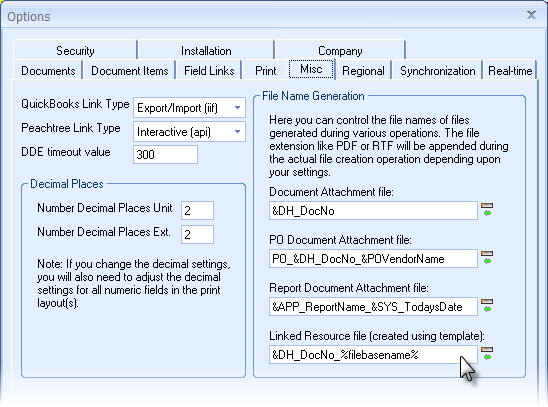Select the Print tab

click(266, 71)
